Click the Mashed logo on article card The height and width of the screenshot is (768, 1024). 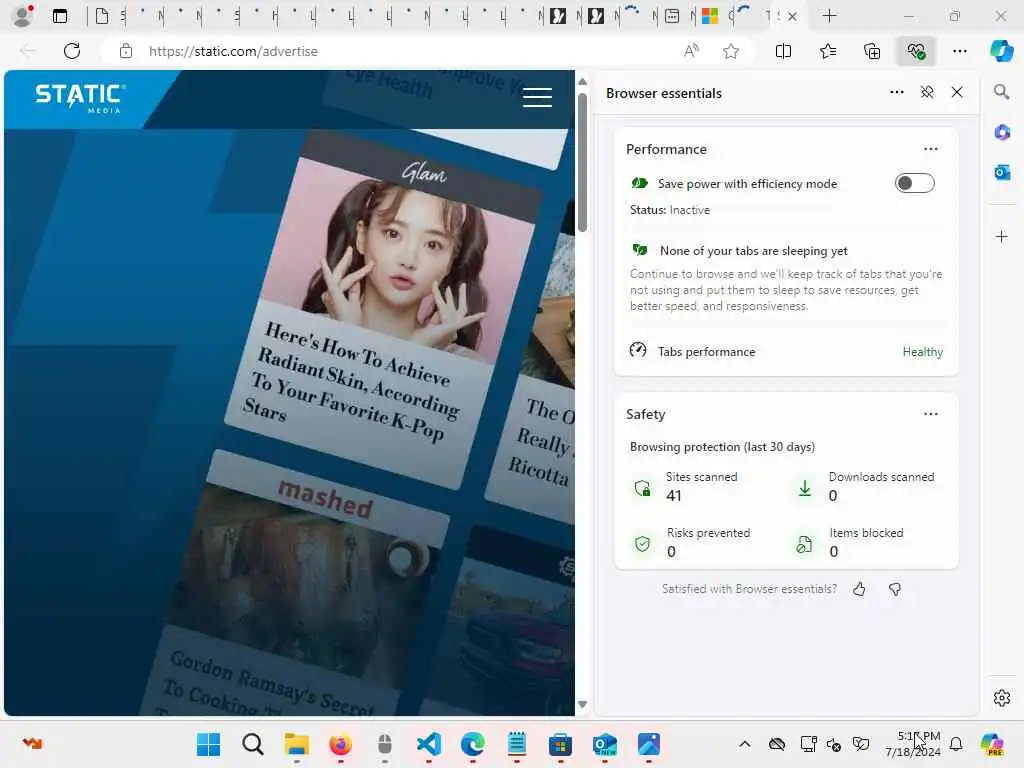click(x=325, y=498)
